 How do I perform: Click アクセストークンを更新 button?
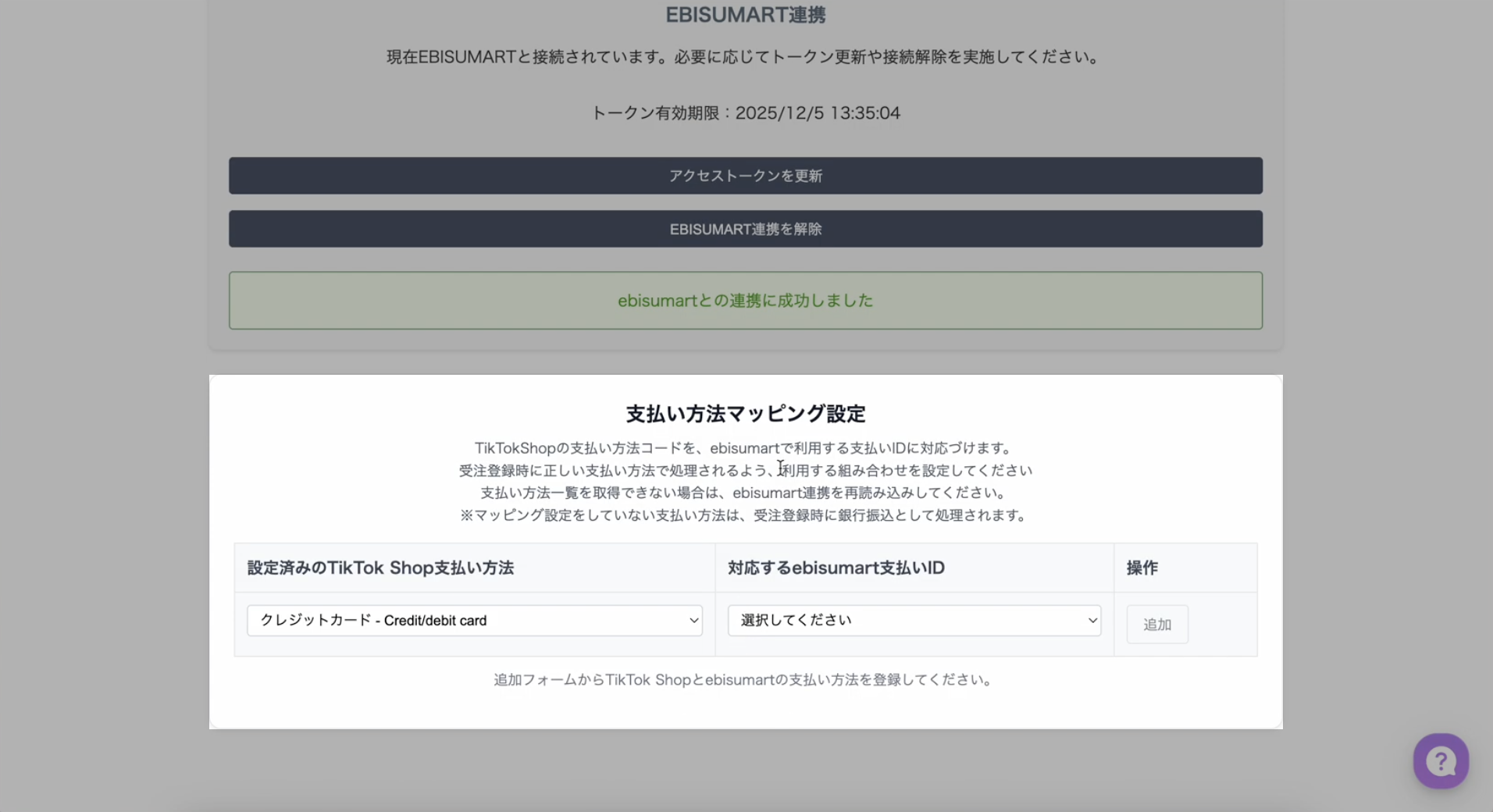(746, 176)
